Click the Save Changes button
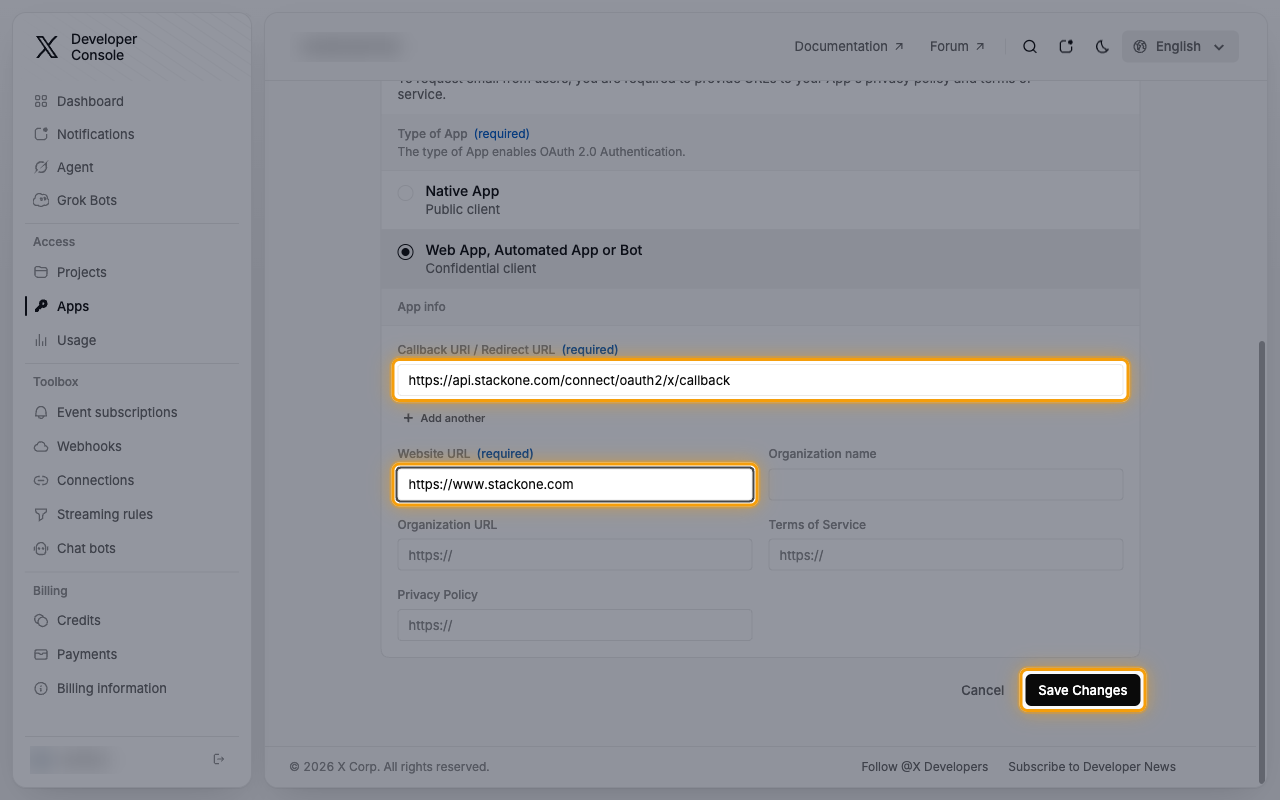 pyautogui.click(x=1082, y=690)
